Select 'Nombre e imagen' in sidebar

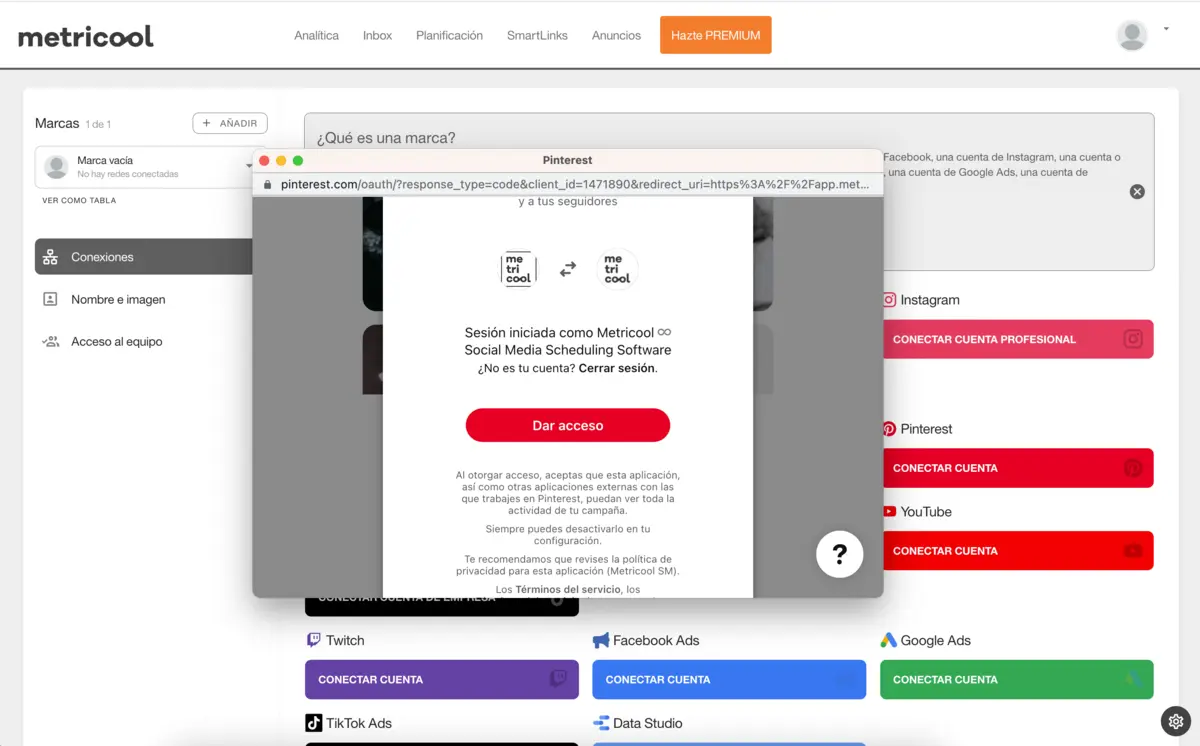tap(118, 300)
